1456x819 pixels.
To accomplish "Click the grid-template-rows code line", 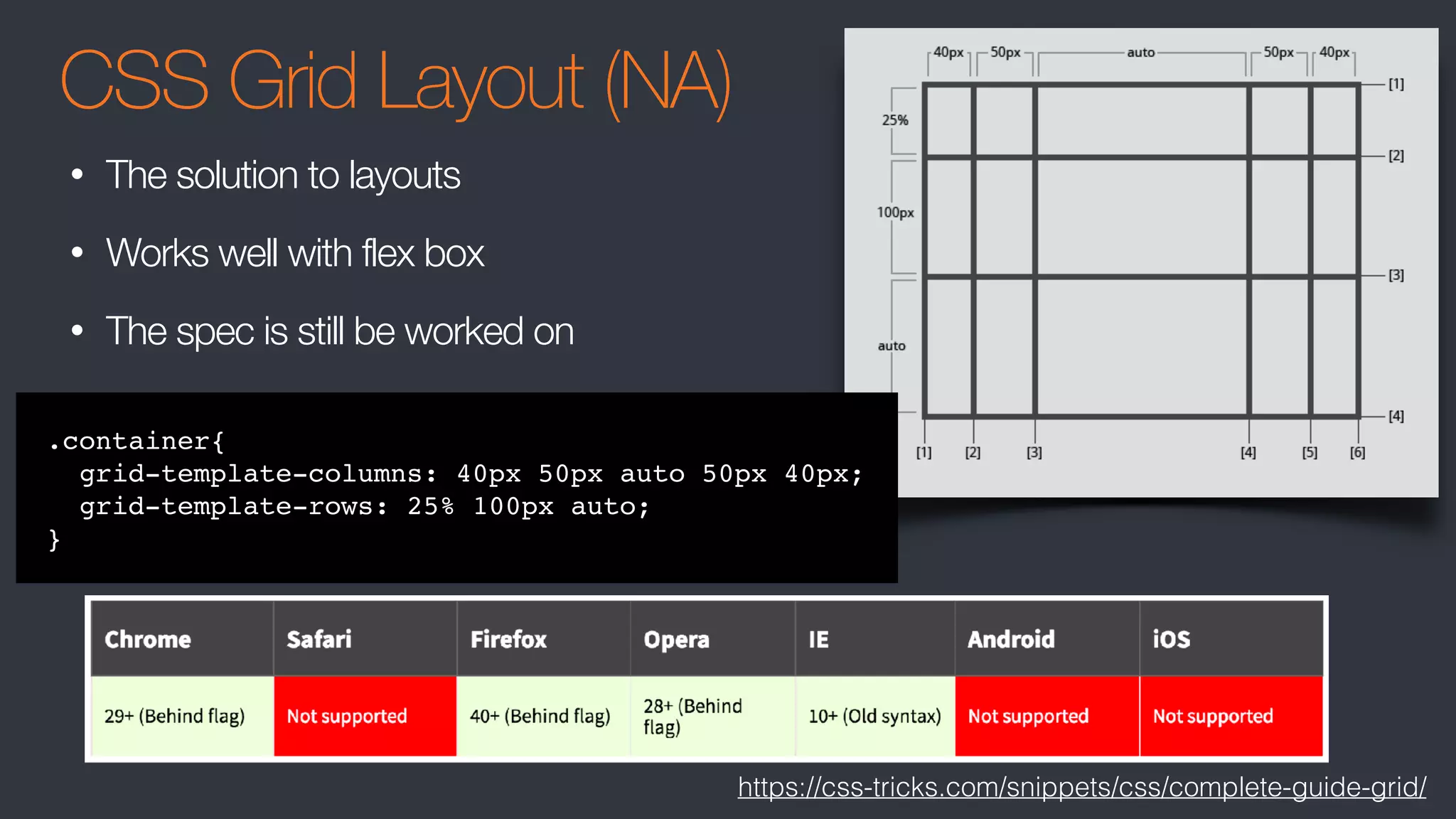I will (364, 506).
